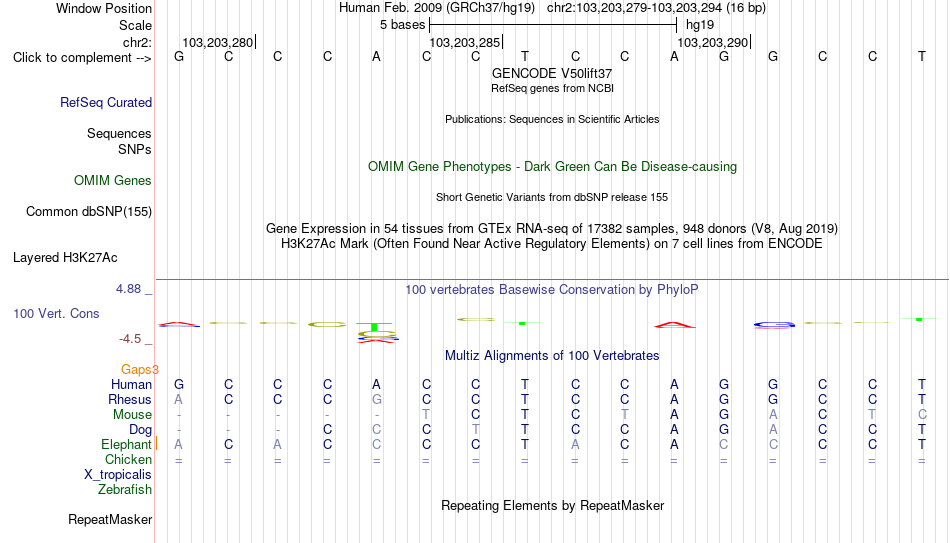
Task: Click the Sequences track label
Action: [119, 133]
